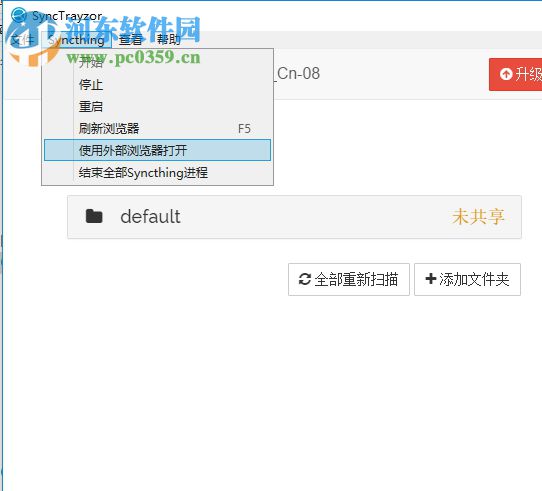Choose 重启 from the menu
This screenshot has height=491, width=542.
[x=157, y=106]
